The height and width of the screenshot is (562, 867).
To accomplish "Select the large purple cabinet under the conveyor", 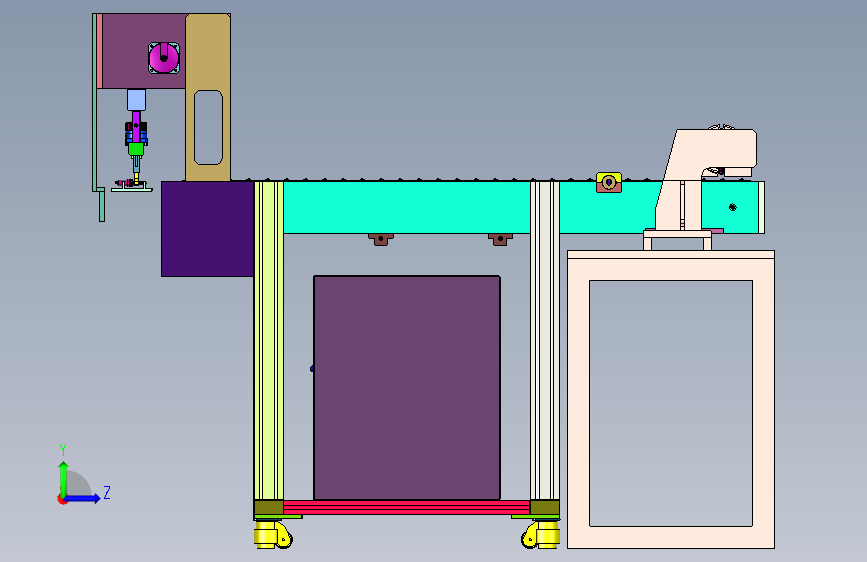I will point(407,388).
